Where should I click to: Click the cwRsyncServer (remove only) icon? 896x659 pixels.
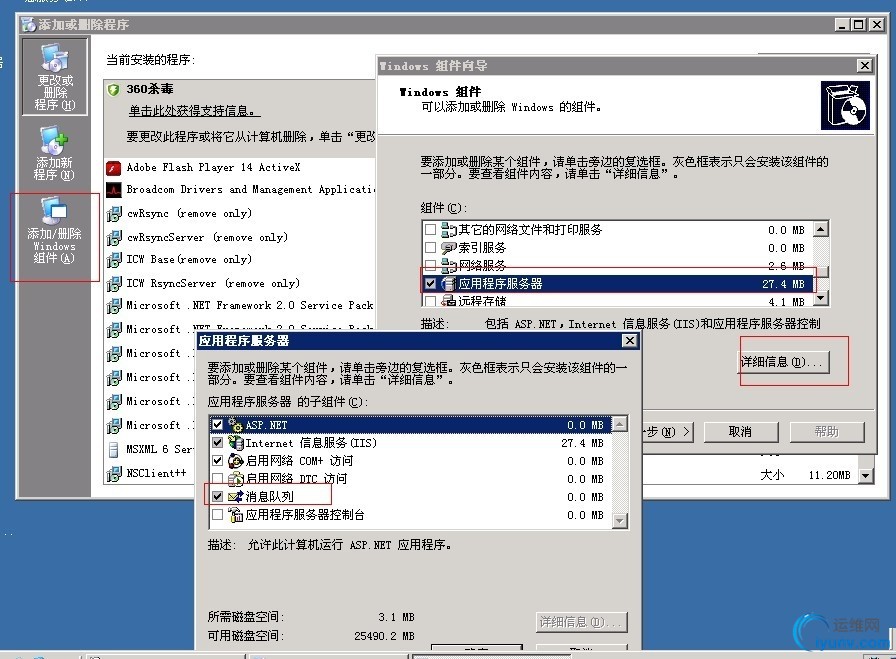click(x=114, y=237)
